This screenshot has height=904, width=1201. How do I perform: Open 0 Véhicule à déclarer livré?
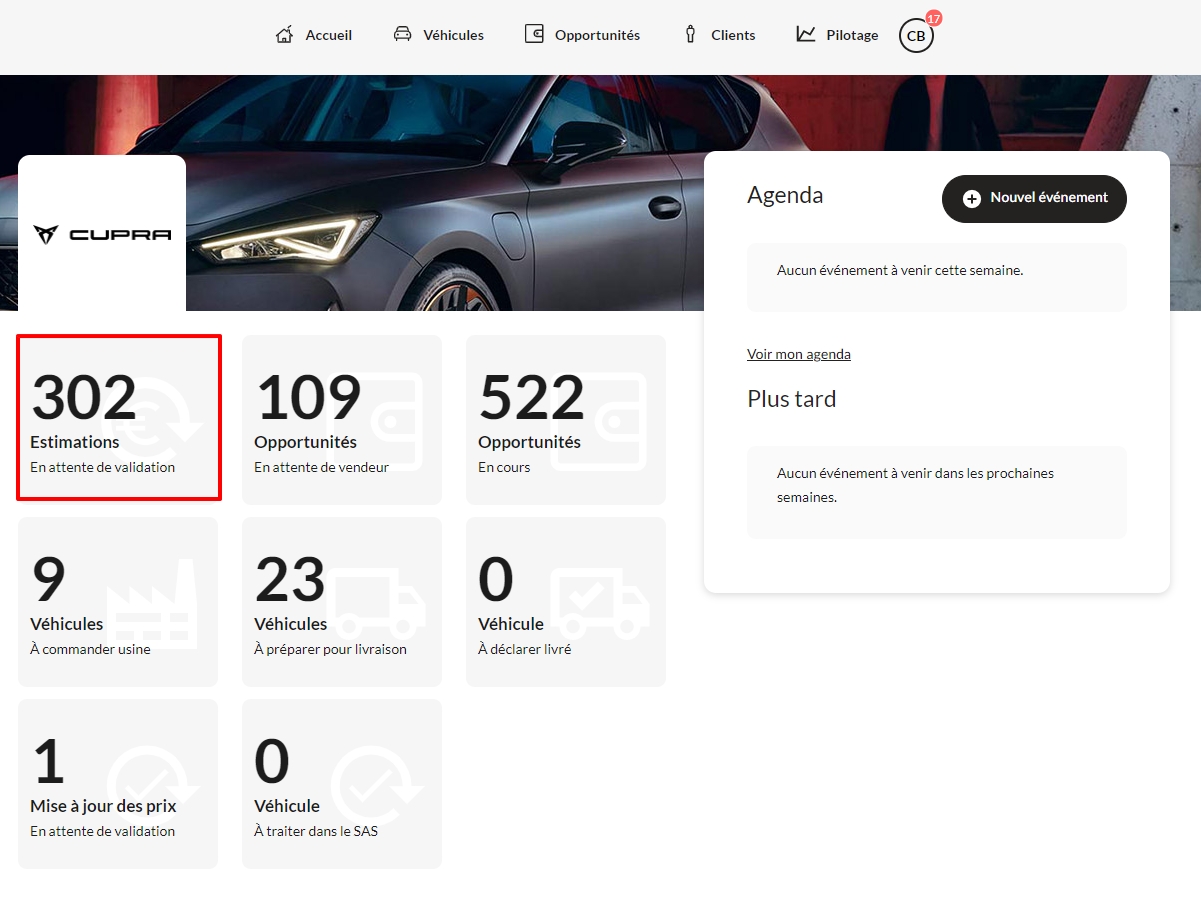(x=566, y=602)
